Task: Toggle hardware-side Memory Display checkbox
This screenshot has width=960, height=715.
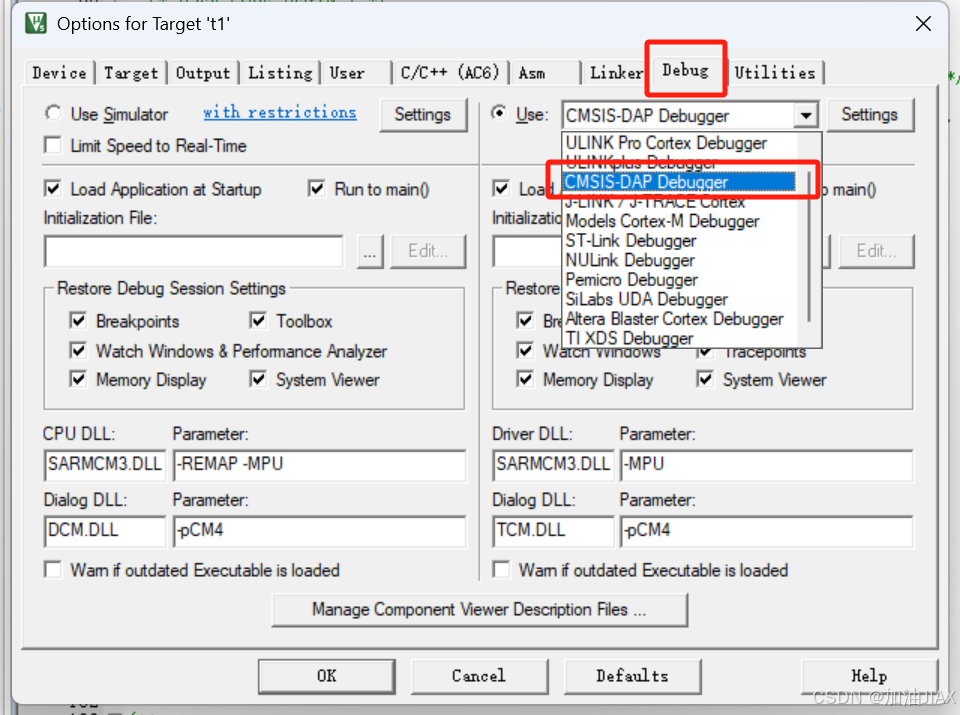Action: (x=525, y=379)
